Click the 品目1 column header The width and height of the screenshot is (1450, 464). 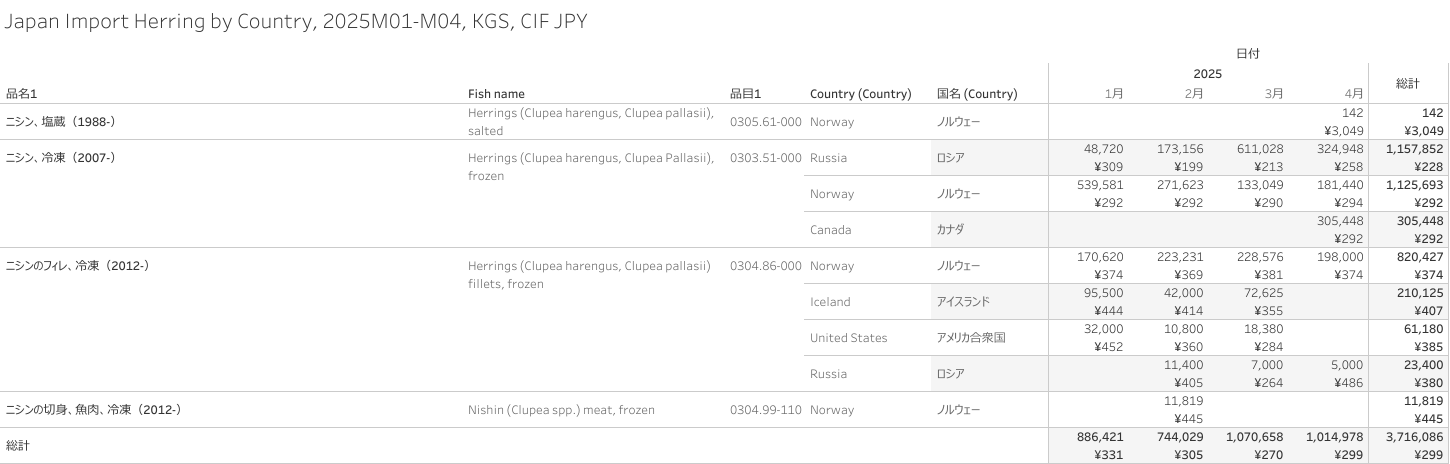click(x=746, y=94)
